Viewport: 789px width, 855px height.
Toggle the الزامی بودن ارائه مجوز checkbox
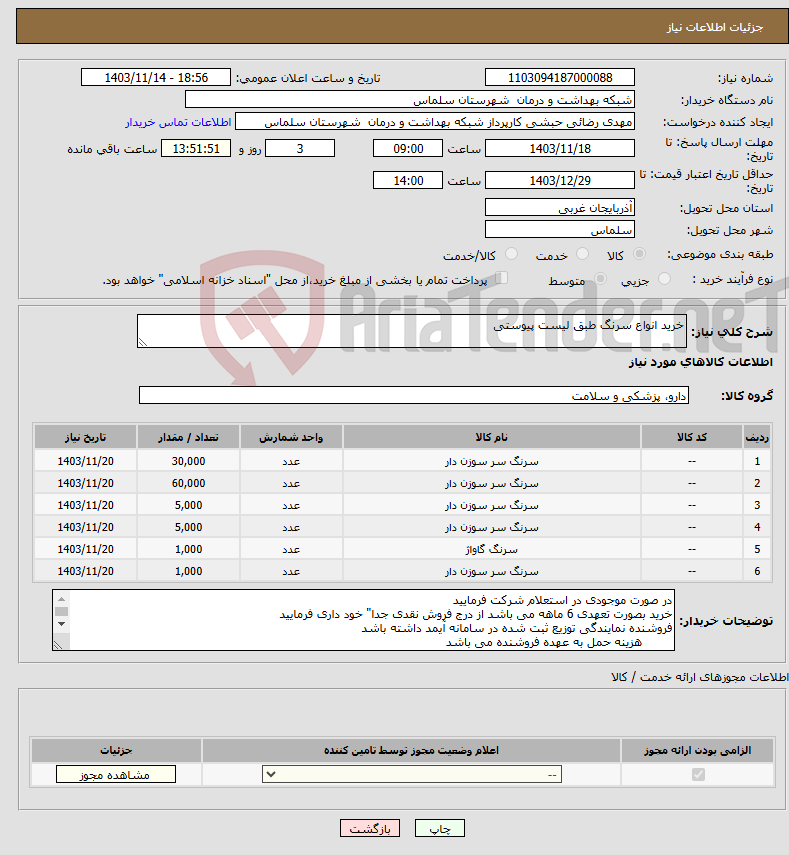698,774
